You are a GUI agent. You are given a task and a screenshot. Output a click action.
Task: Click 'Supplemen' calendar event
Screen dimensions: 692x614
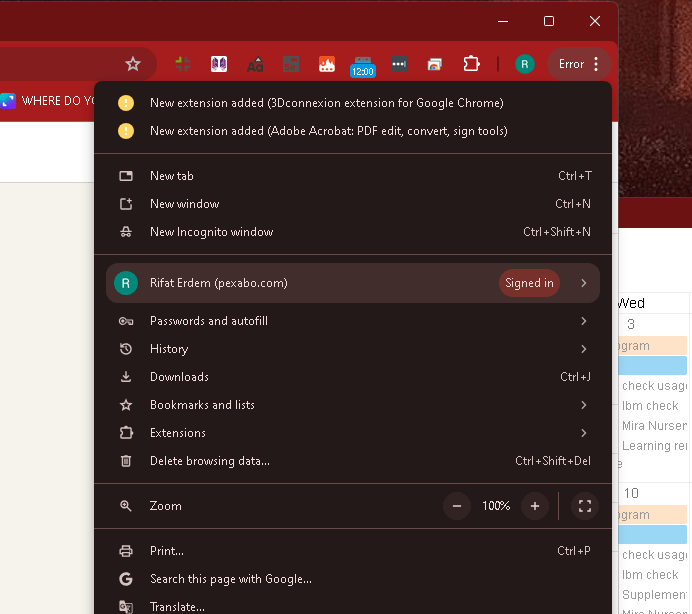(654, 595)
